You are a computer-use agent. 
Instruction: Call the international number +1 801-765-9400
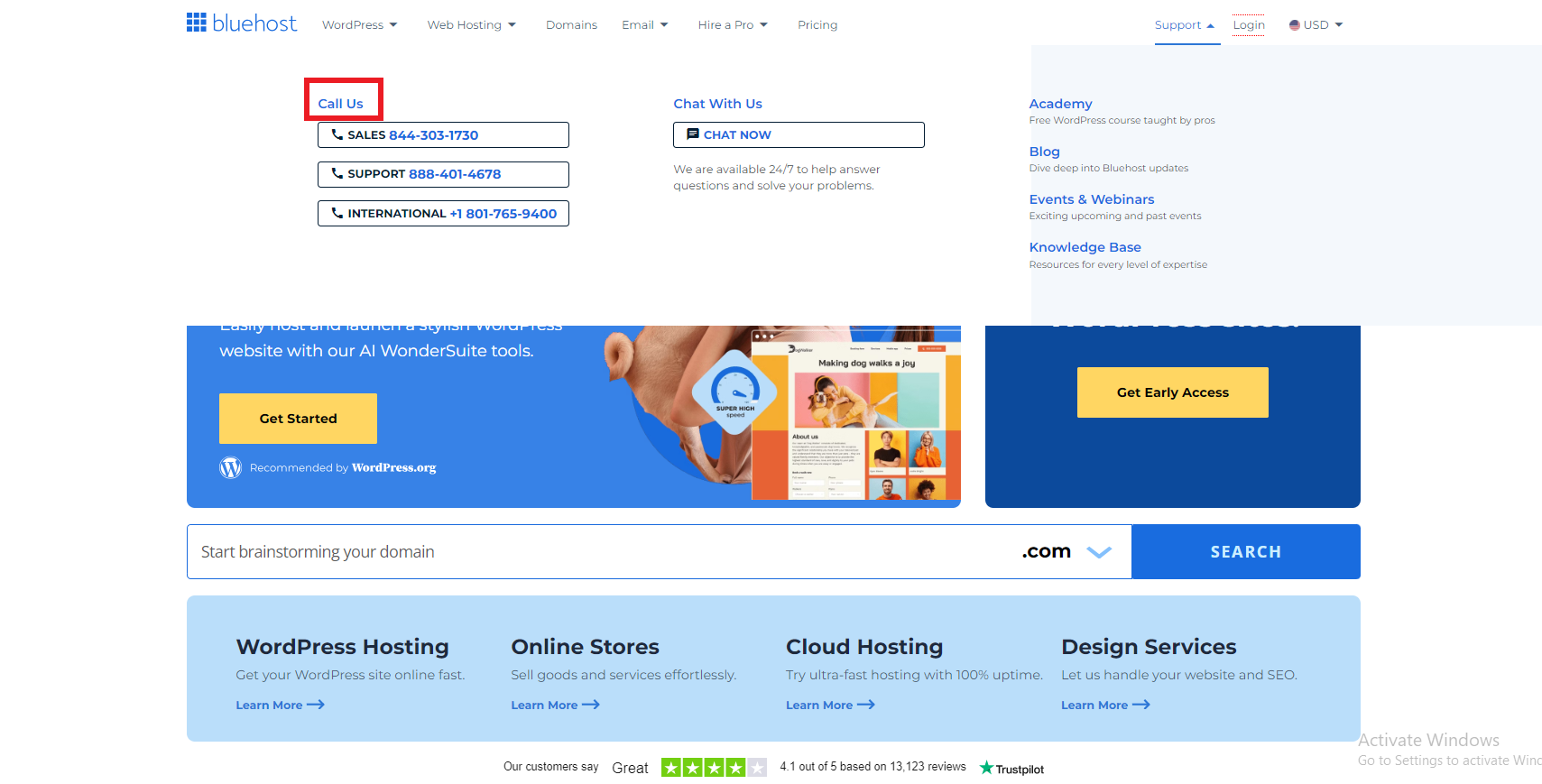tap(443, 213)
